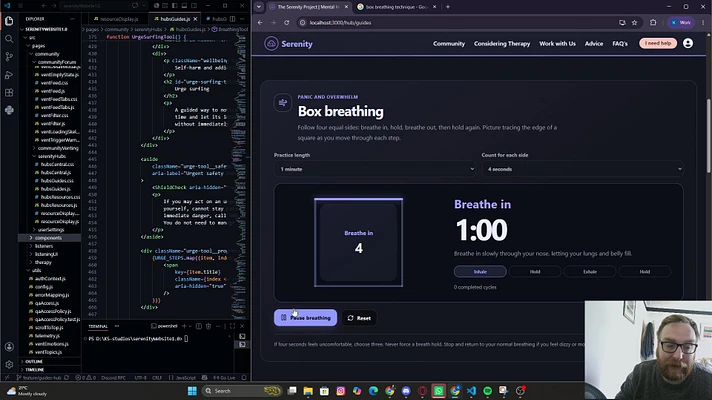Click the new terminal plus icon
712x400 pixels.
pyautogui.click(x=184, y=326)
